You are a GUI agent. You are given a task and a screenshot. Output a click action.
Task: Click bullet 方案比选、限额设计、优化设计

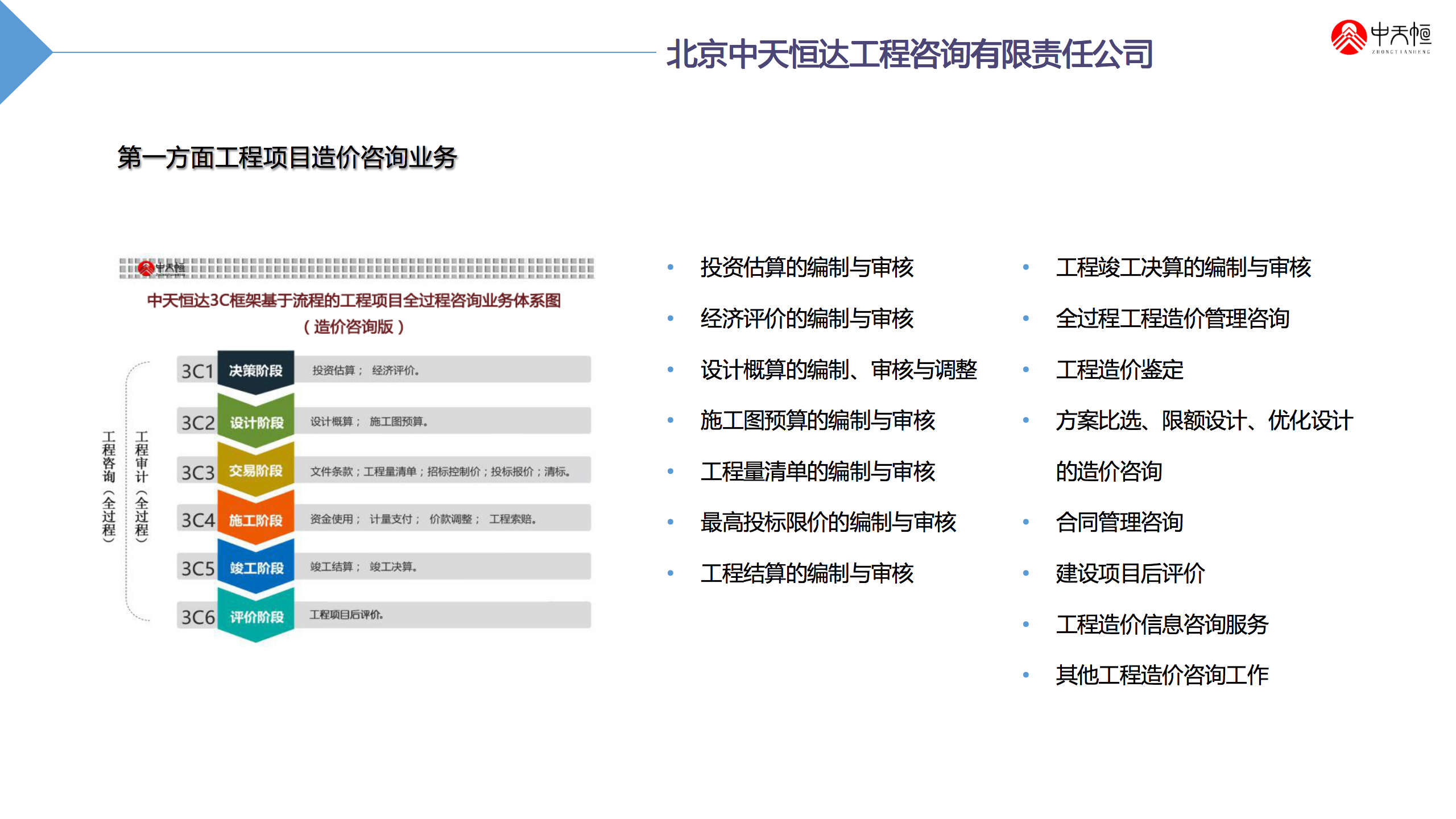coord(1205,420)
